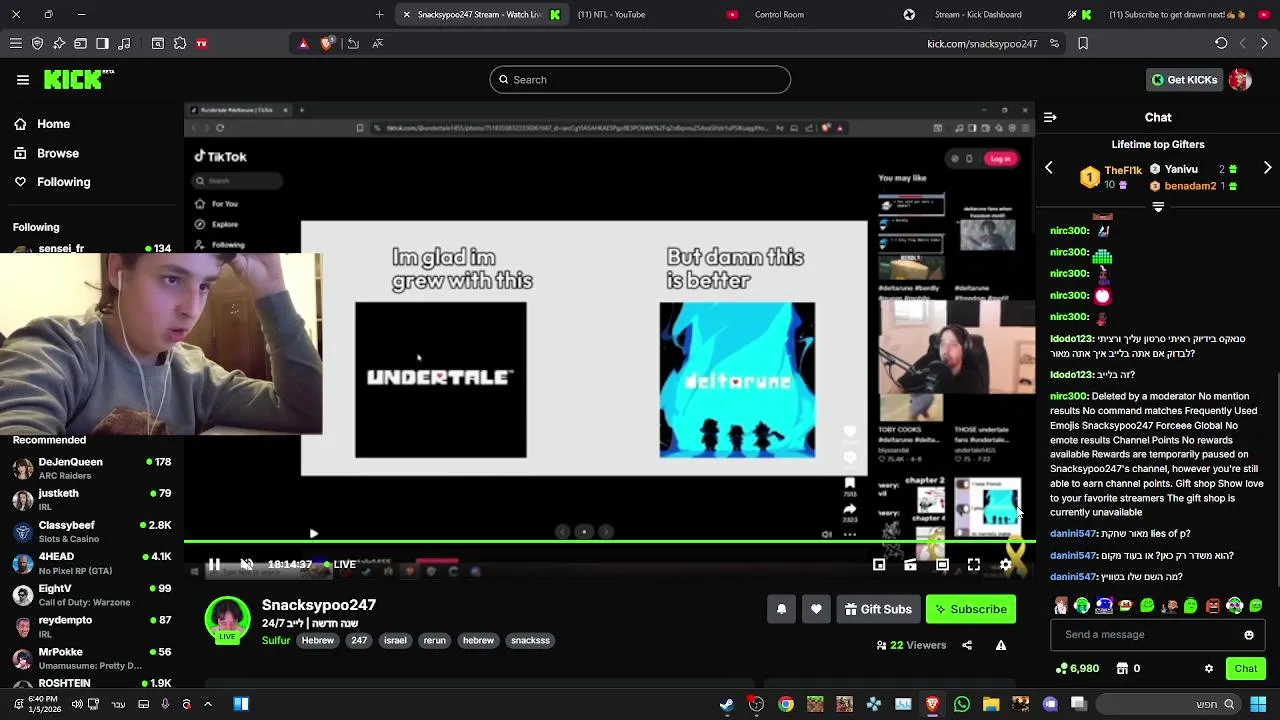Open 4HEAD recommended channel
The width and height of the screenshot is (1280, 720).
coord(91,562)
